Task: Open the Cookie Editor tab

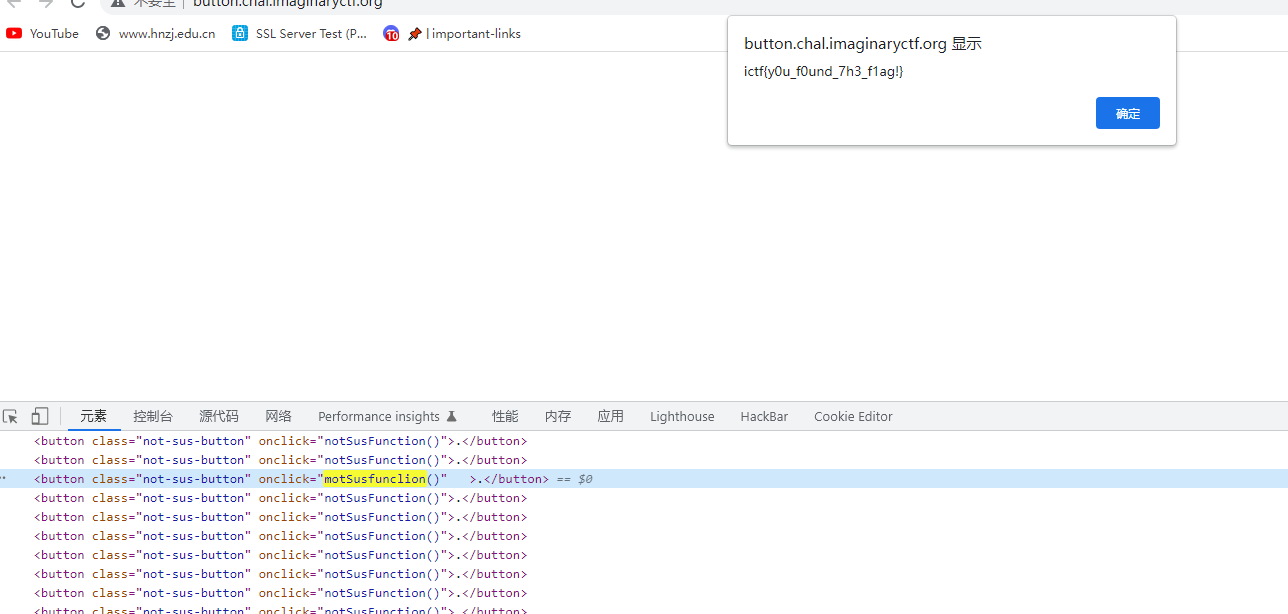Action: tap(853, 416)
